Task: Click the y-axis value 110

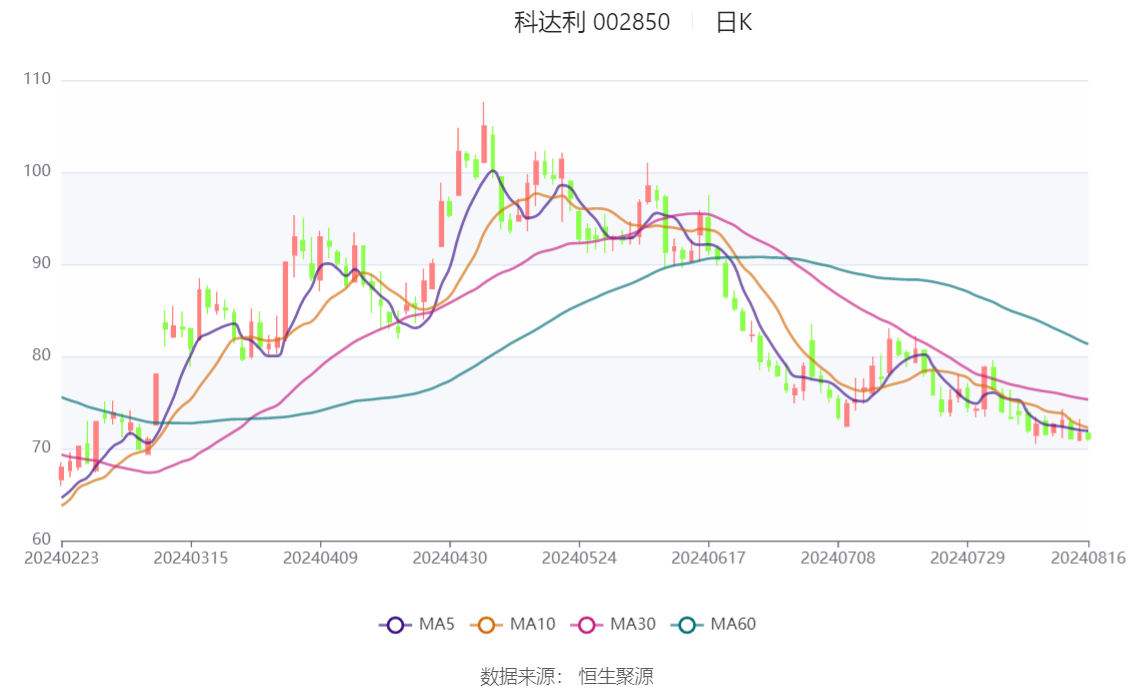Action: tap(37, 79)
